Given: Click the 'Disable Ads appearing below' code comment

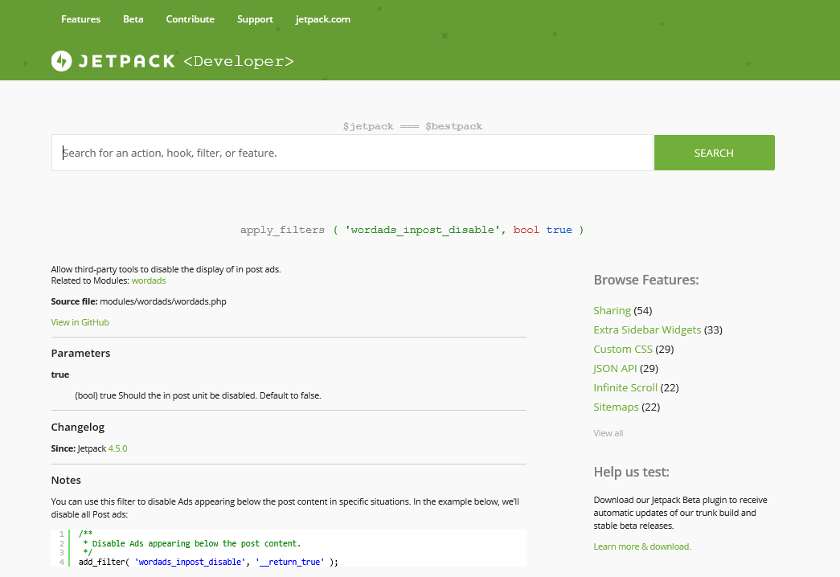Looking at the screenshot, I should pos(192,544).
